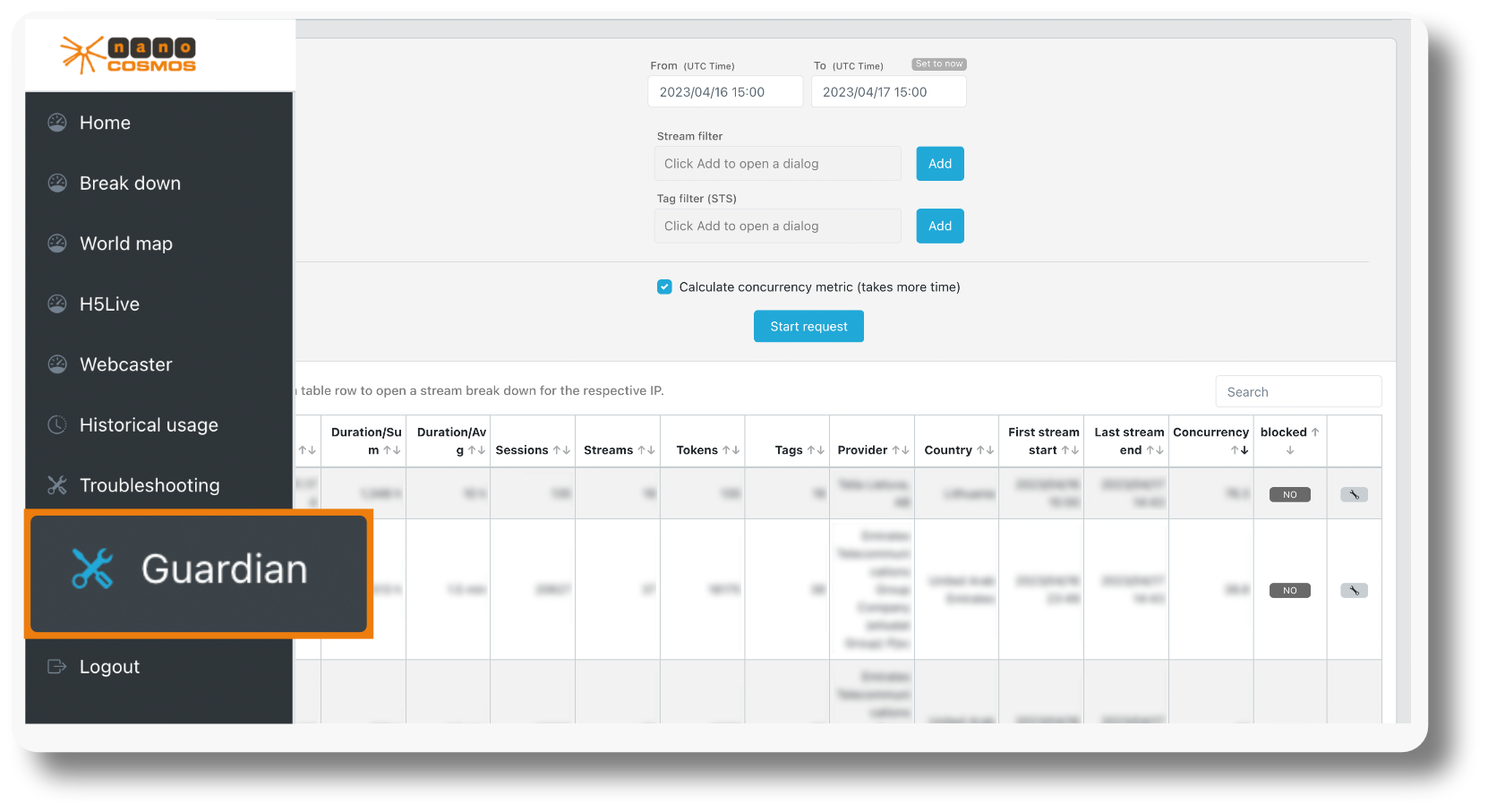Open the Guardian section from sidebar

coord(223,568)
